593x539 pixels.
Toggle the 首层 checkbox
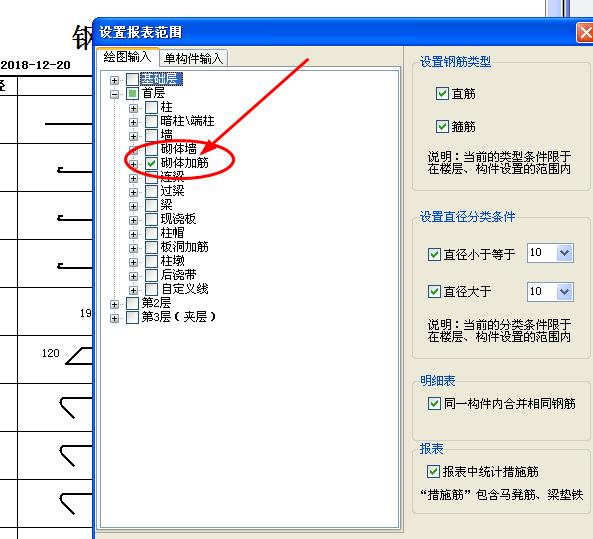coord(132,93)
